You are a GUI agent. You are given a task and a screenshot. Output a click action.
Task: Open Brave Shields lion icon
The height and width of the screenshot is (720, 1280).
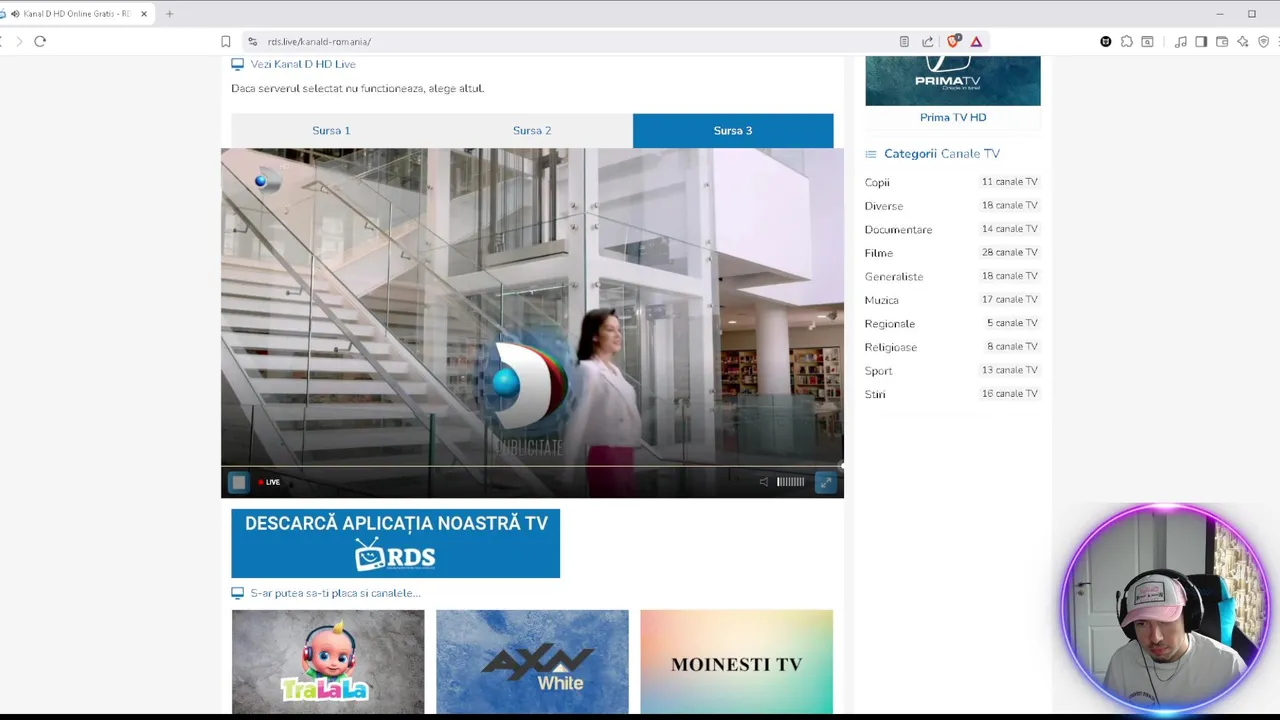[953, 41]
